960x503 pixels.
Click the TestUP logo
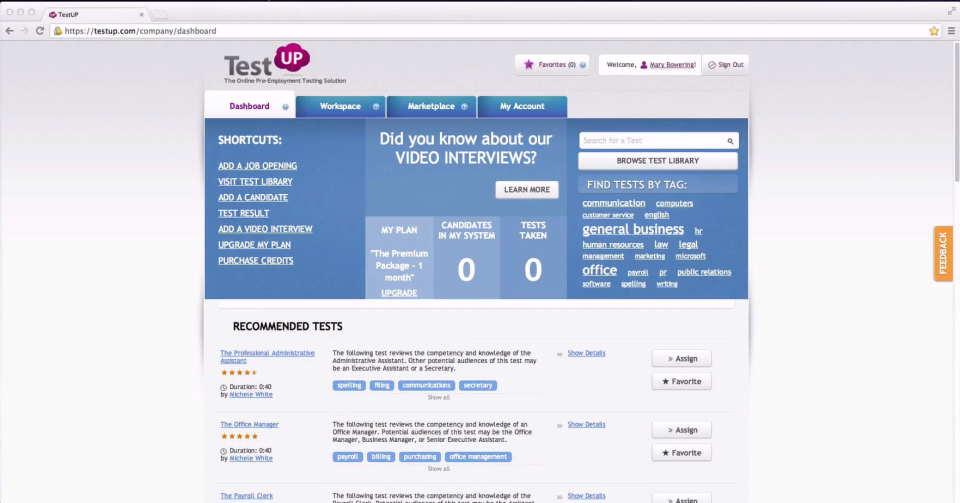click(x=284, y=64)
